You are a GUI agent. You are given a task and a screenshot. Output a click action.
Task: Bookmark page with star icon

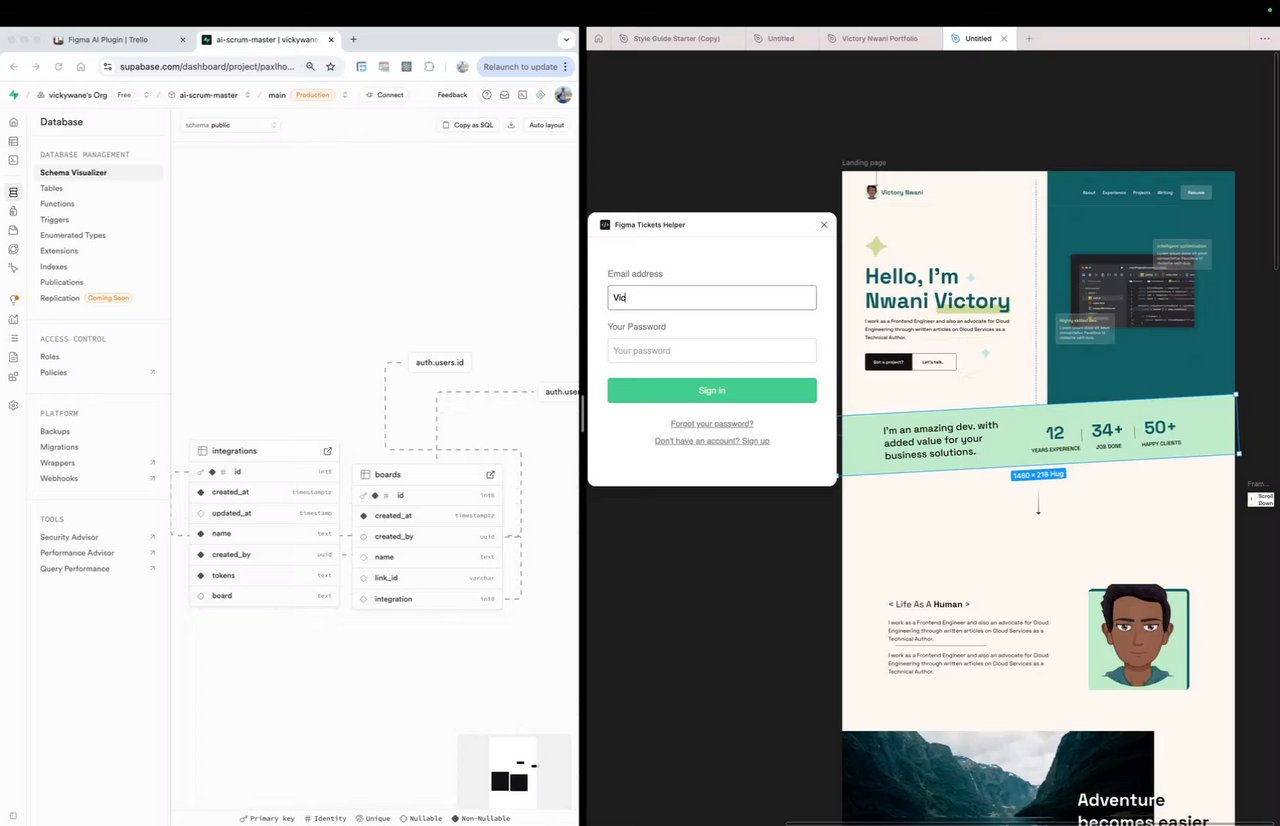coord(330,67)
